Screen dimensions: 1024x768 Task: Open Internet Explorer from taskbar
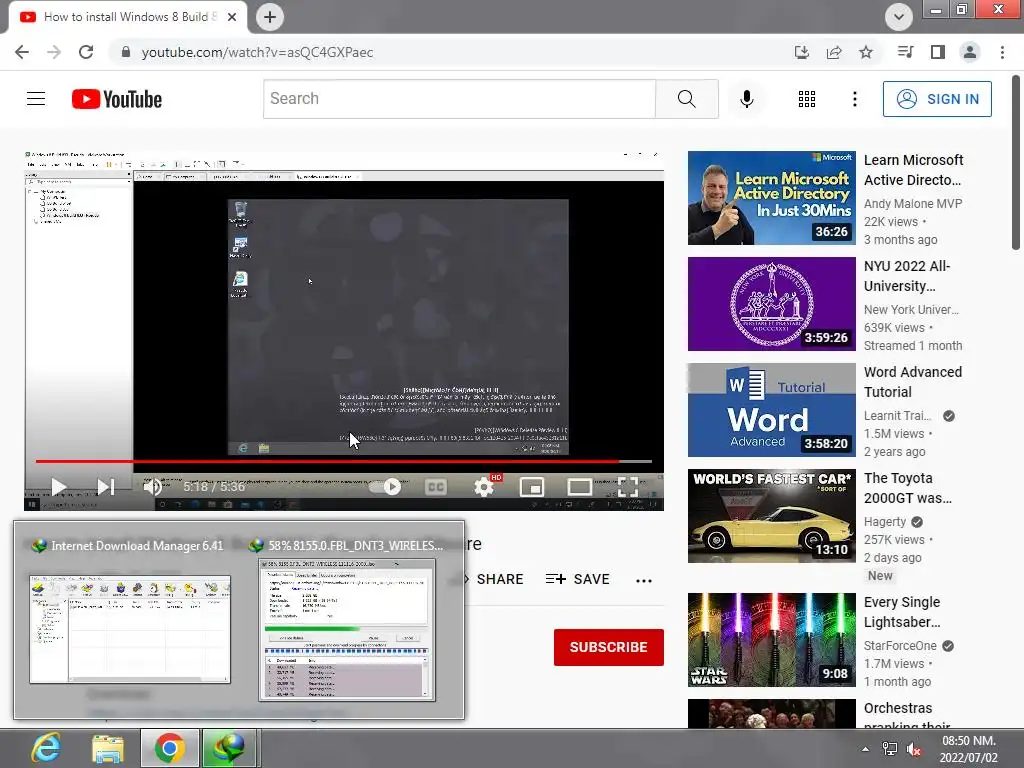pos(46,748)
